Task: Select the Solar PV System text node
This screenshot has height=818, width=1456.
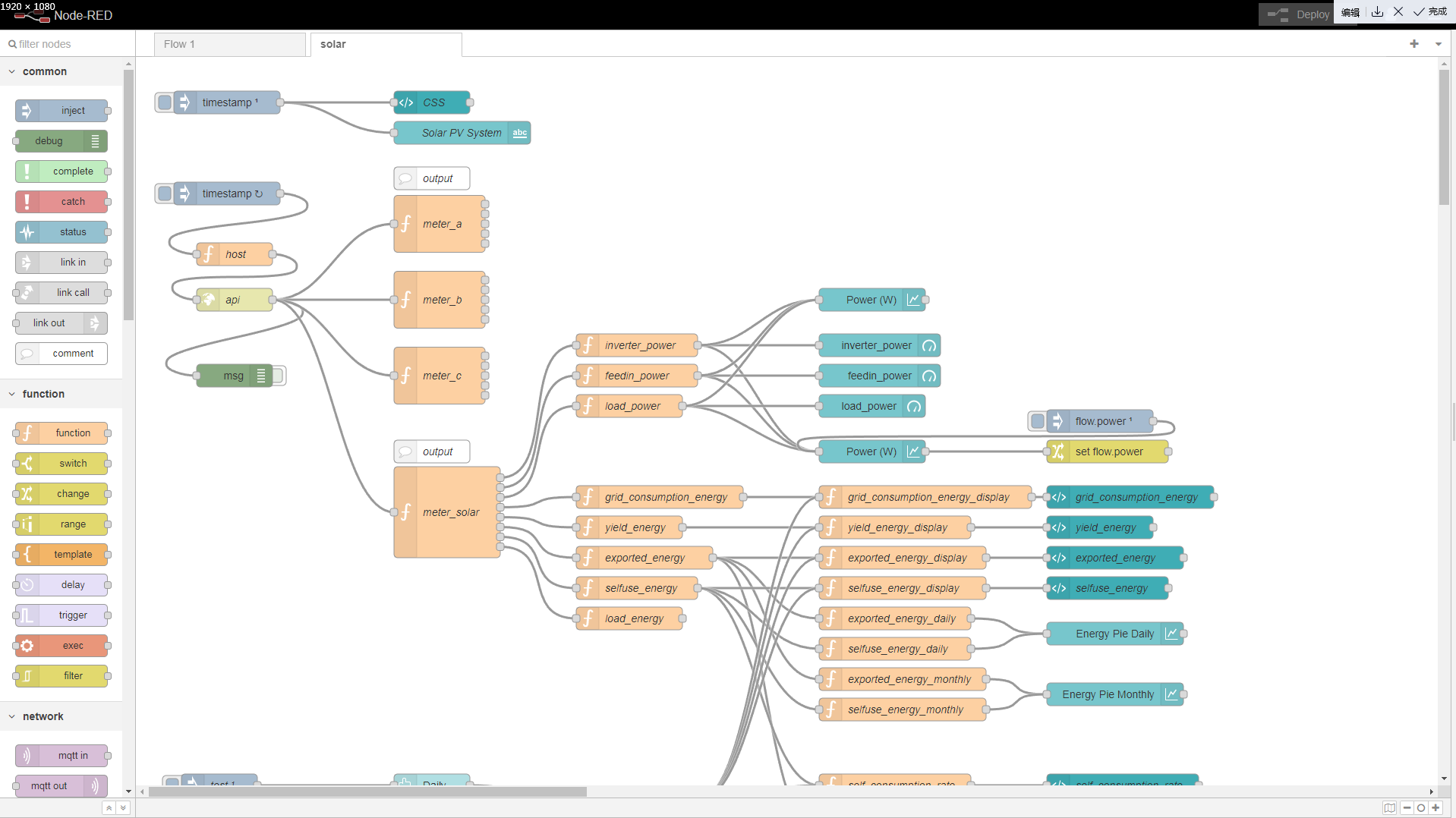Action: point(462,133)
